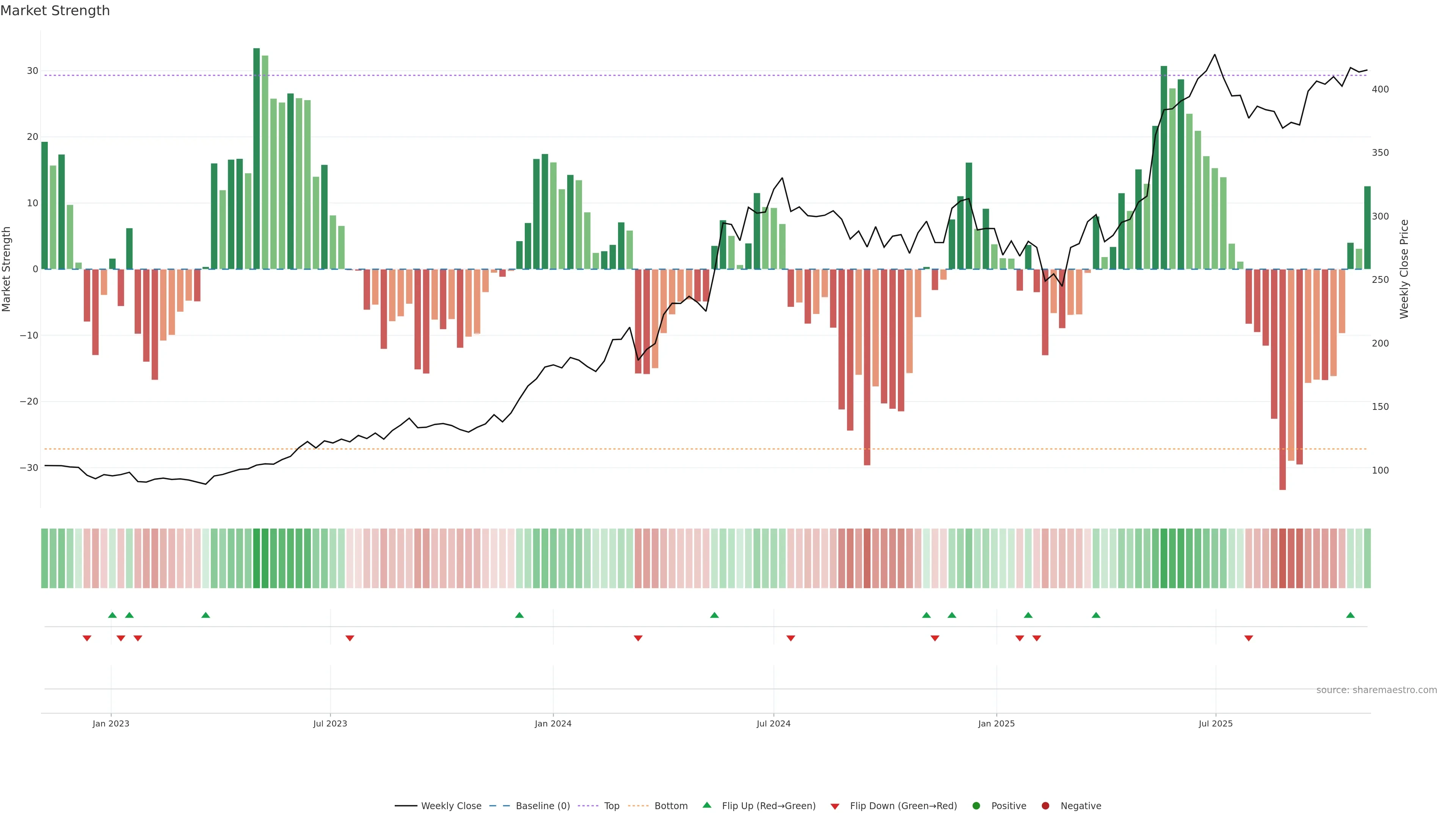Click the flip-up triangle just before Jan 2024

click(519, 615)
